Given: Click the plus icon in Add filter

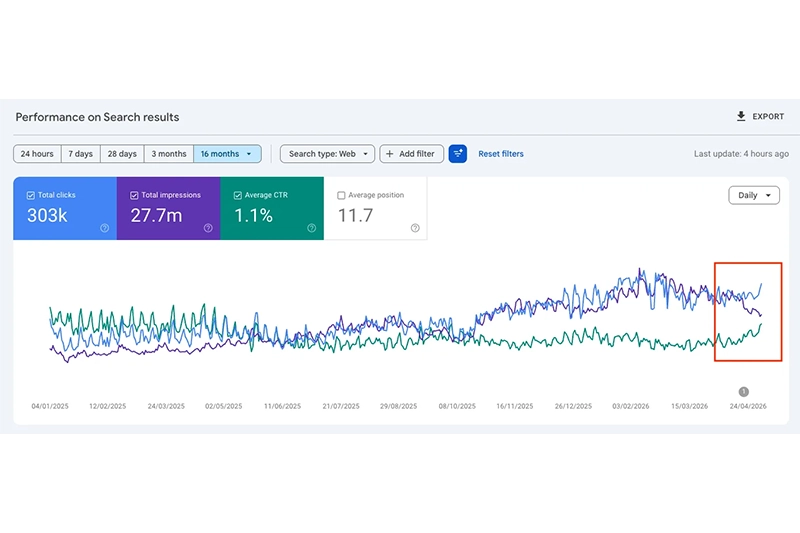Looking at the screenshot, I should 390,154.
